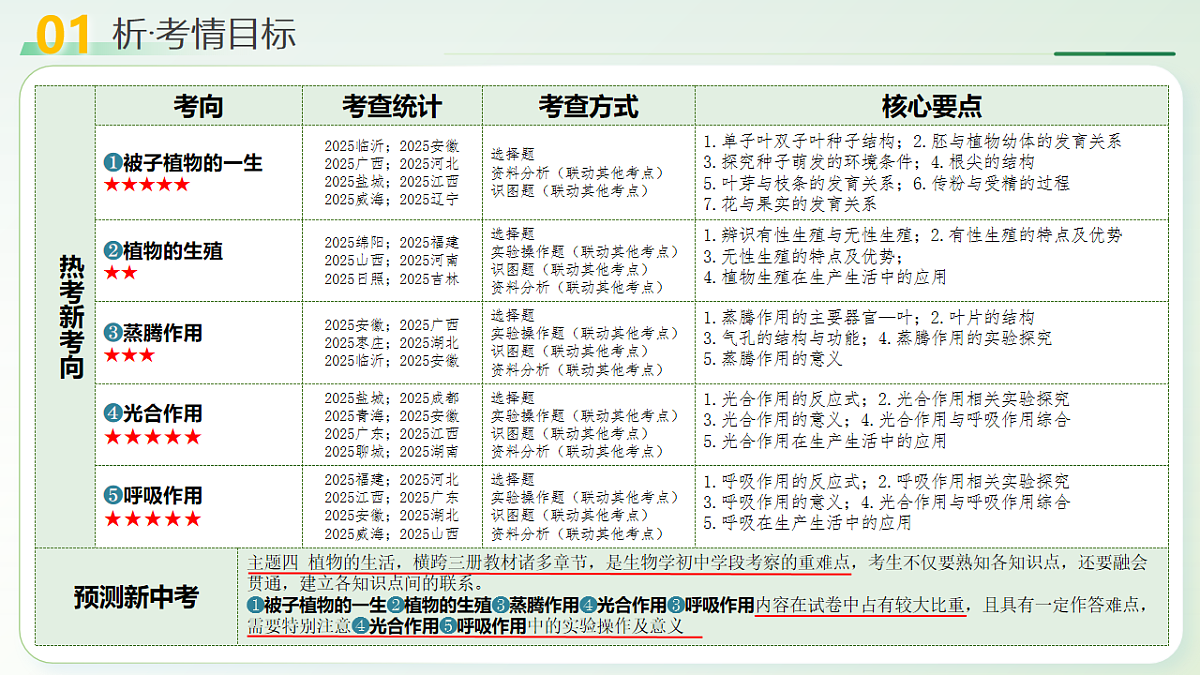Click the 2025吉林 statistics entry

428,279
